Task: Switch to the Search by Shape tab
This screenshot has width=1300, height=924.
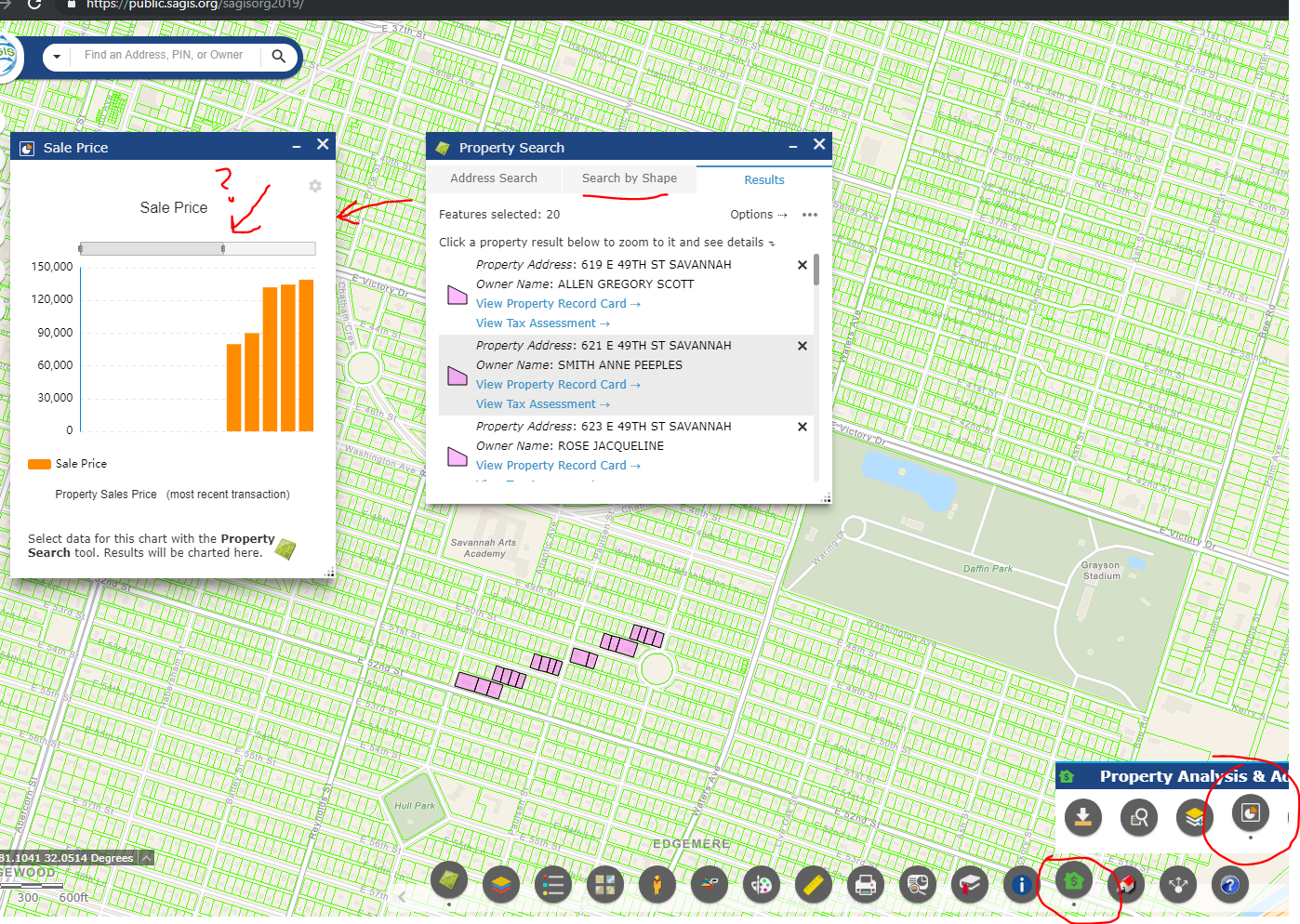Action: [x=630, y=178]
